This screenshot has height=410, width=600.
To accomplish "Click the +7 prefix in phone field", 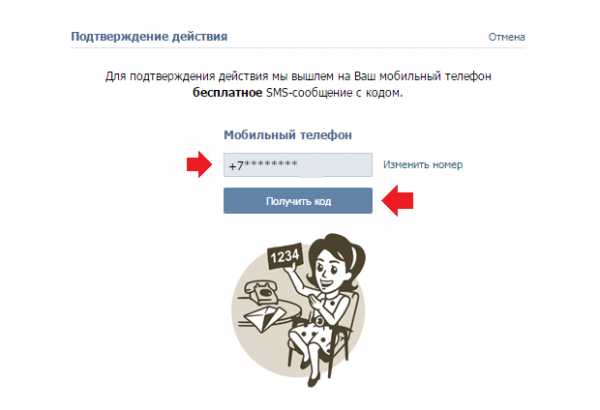I will (236, 166).
